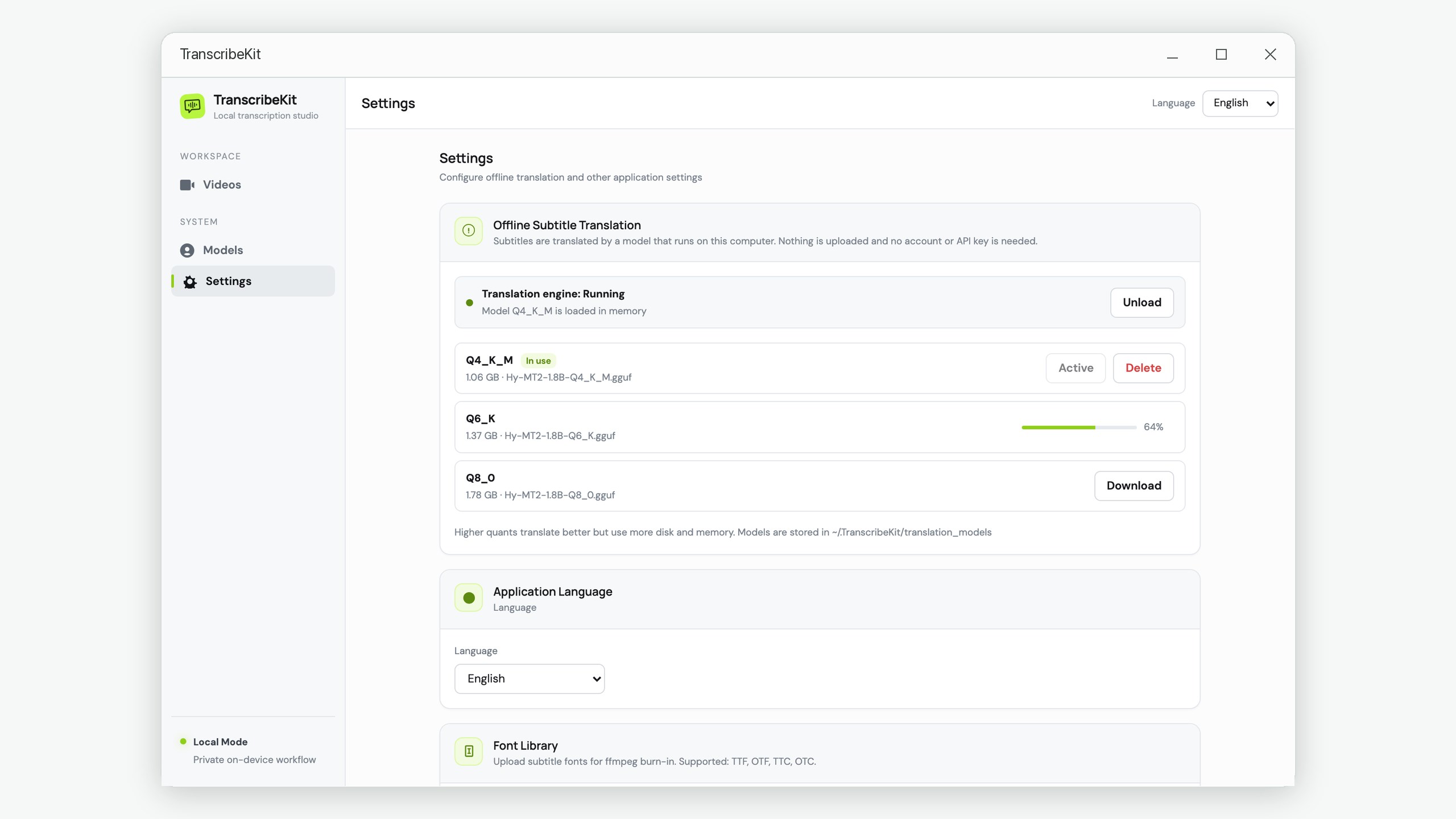Click the Application Language section icon
The height and width of the screenshot is (819, 1456).
point(469,598)
